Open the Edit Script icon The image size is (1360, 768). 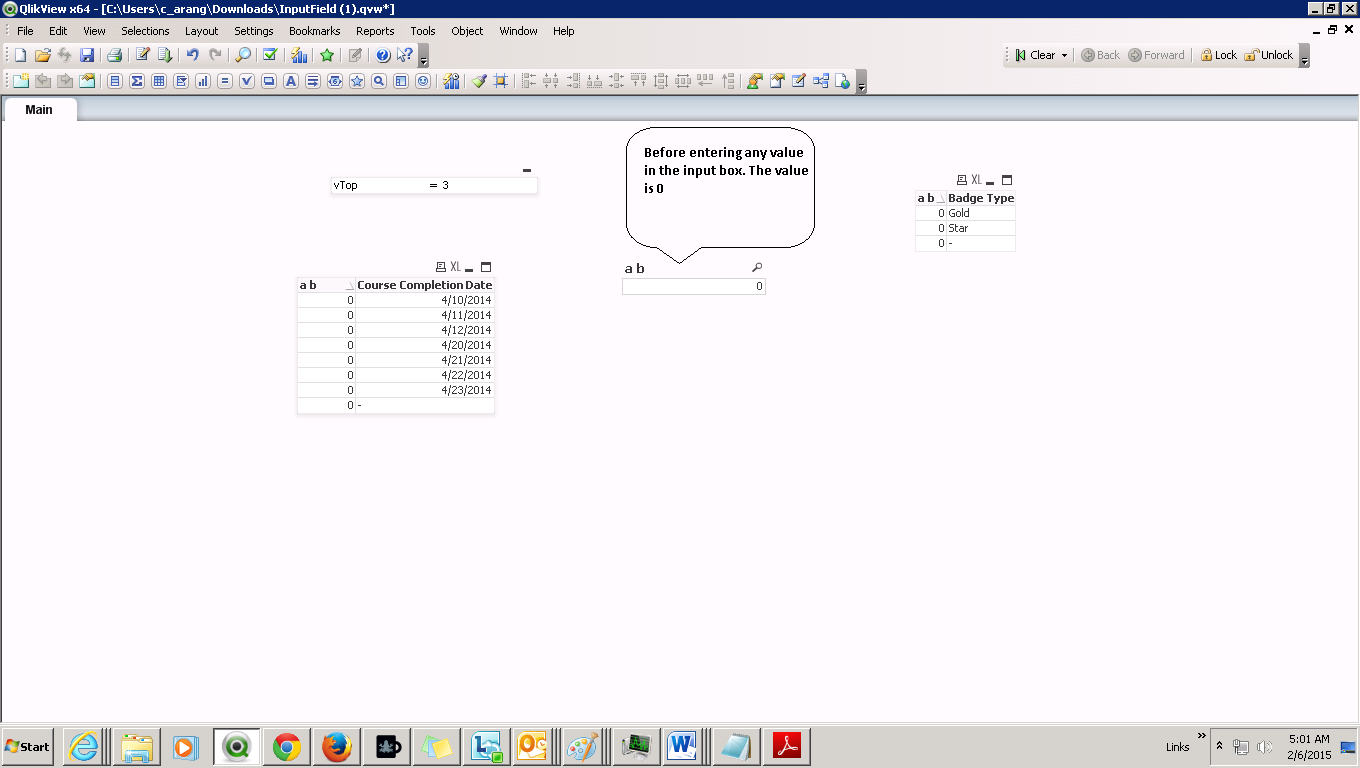tap(143, 55)
